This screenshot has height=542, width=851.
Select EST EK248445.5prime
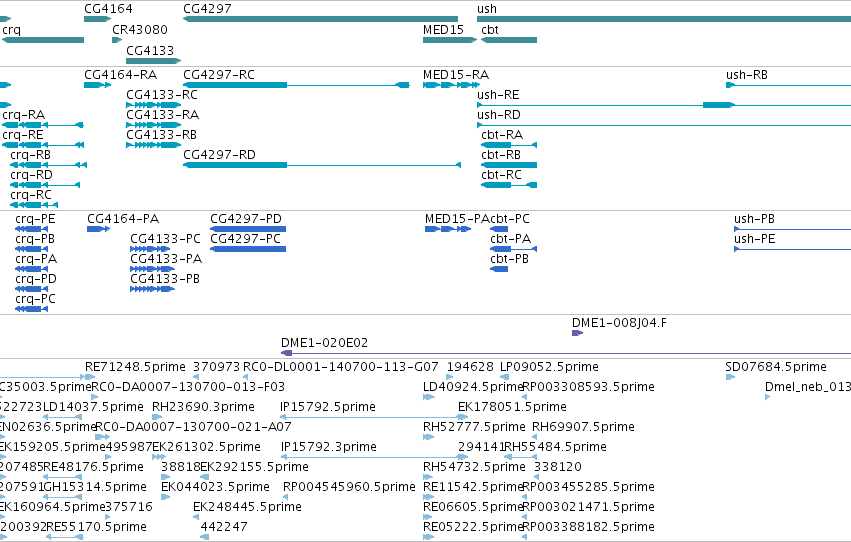pyautogui.click(x=247, y=507)
